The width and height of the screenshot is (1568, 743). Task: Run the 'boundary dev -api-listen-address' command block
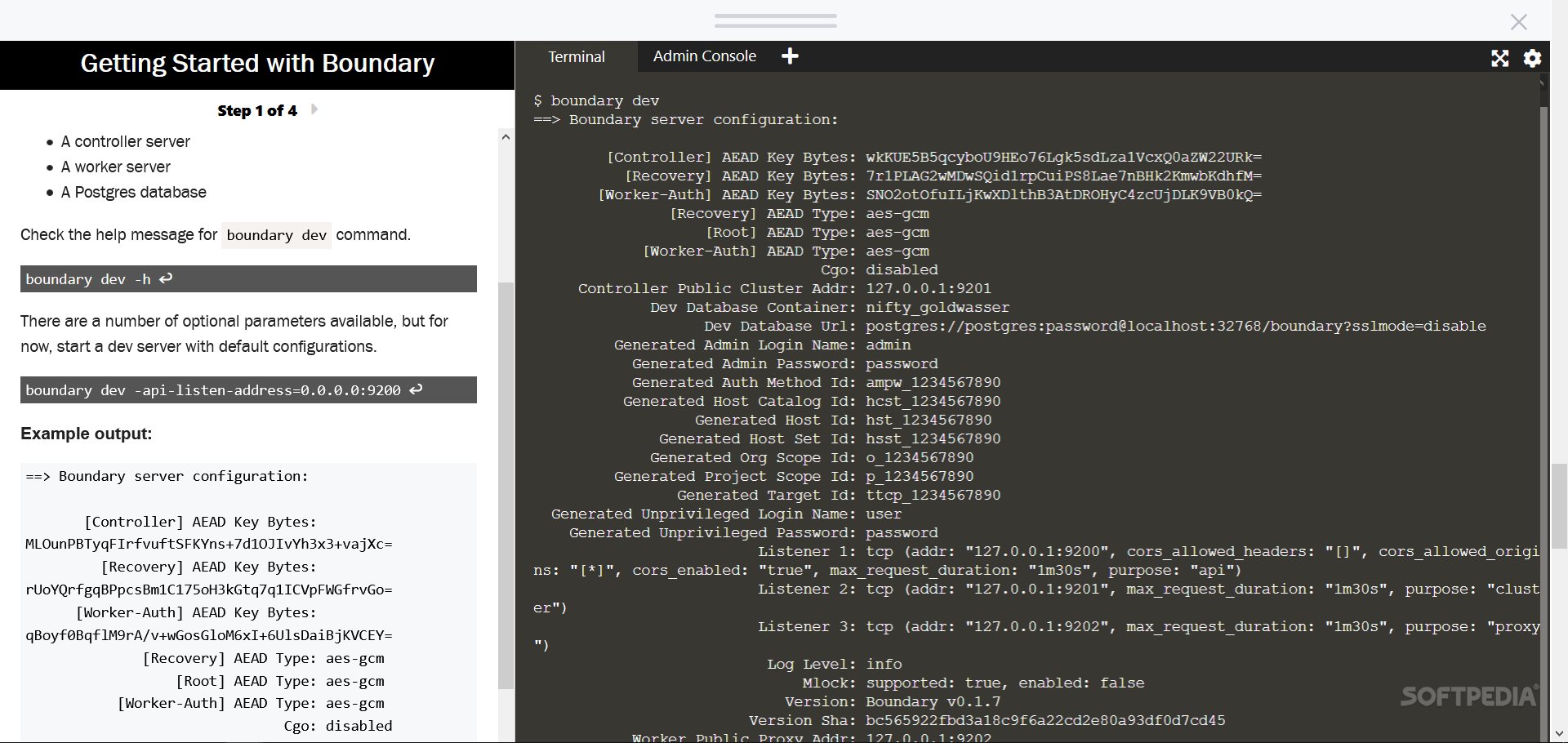click(248, 390)
